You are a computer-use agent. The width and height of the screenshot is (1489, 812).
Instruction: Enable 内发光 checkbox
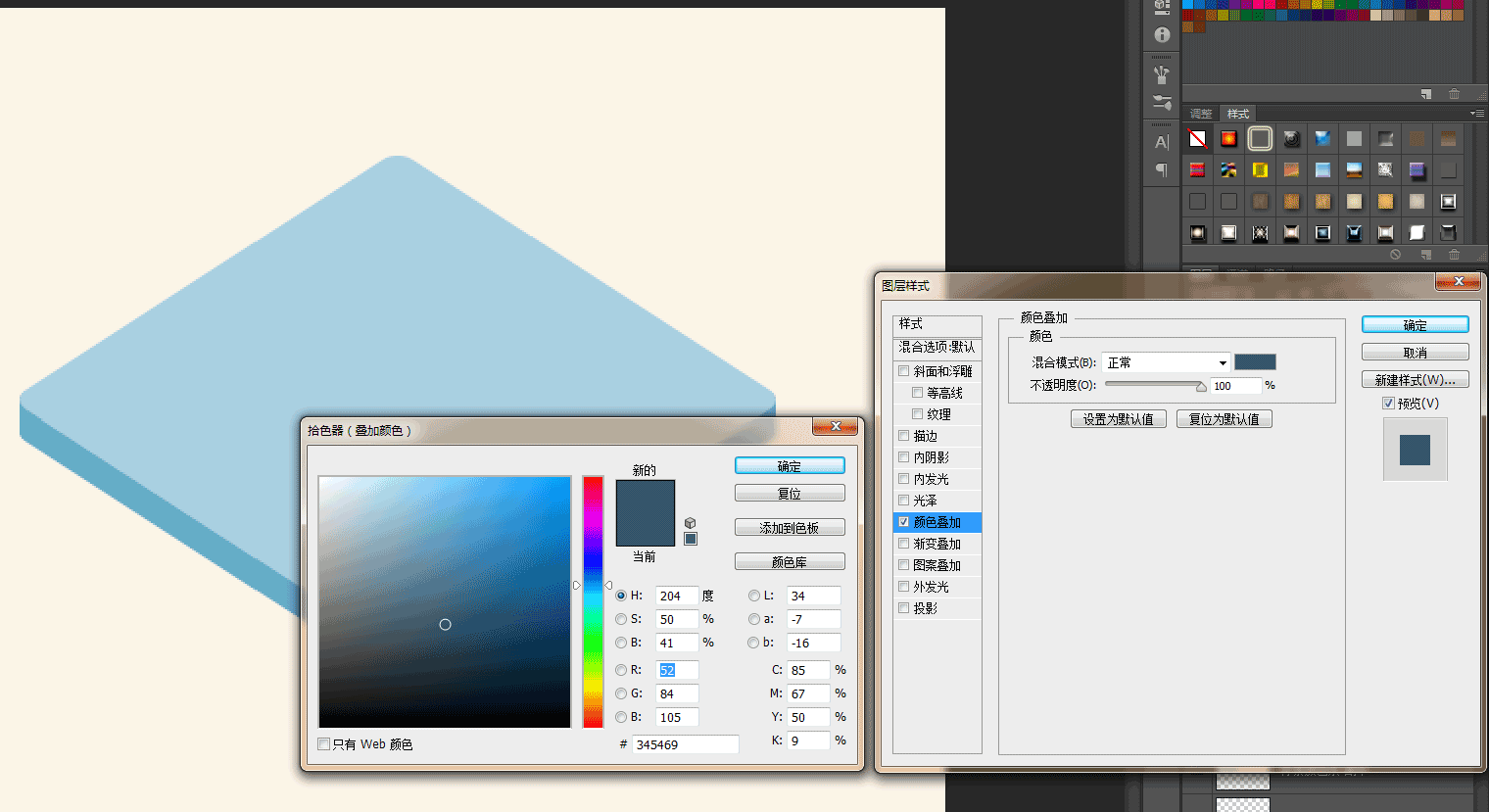[904, 479]
